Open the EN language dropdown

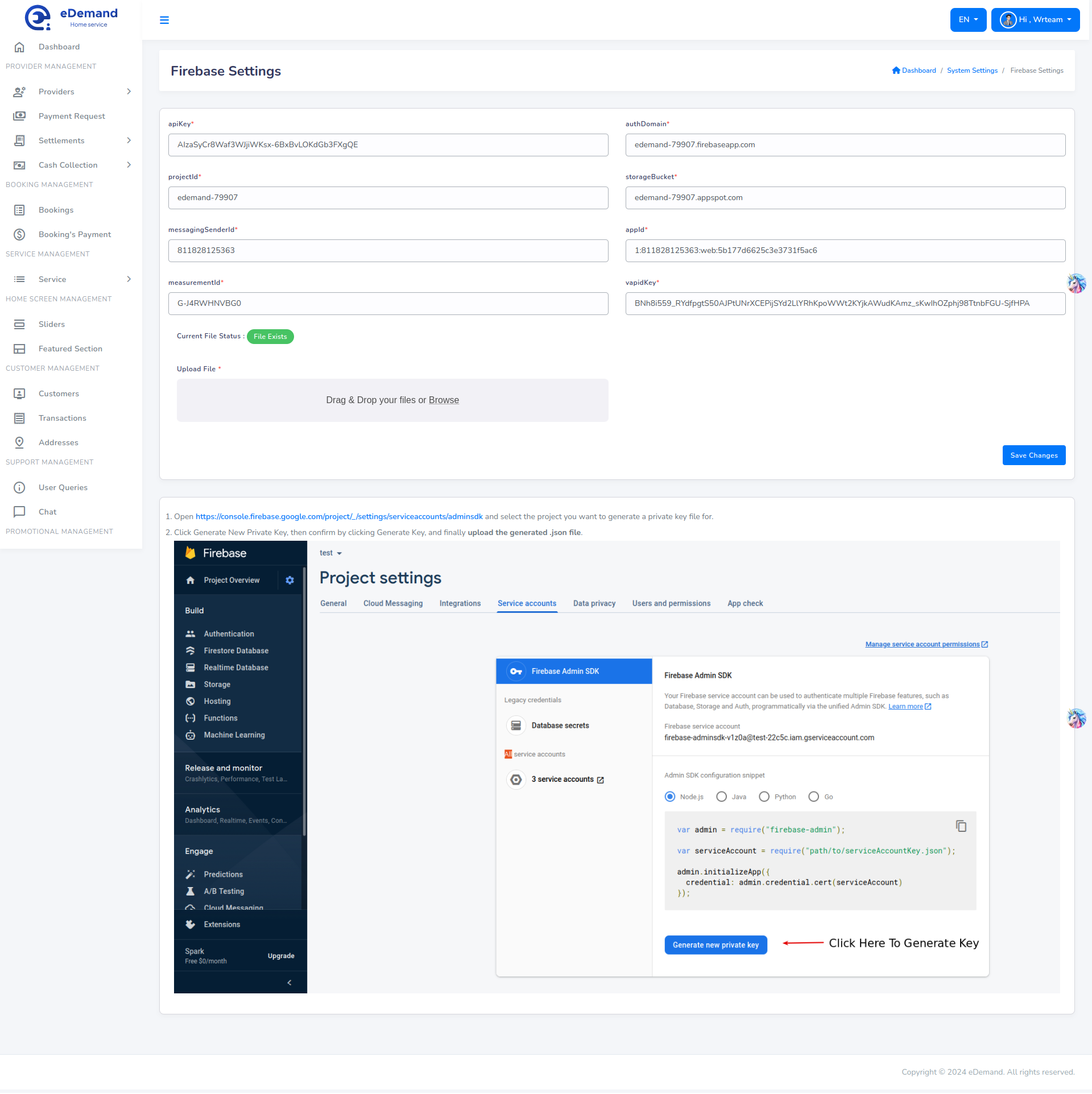click(968, 20)
